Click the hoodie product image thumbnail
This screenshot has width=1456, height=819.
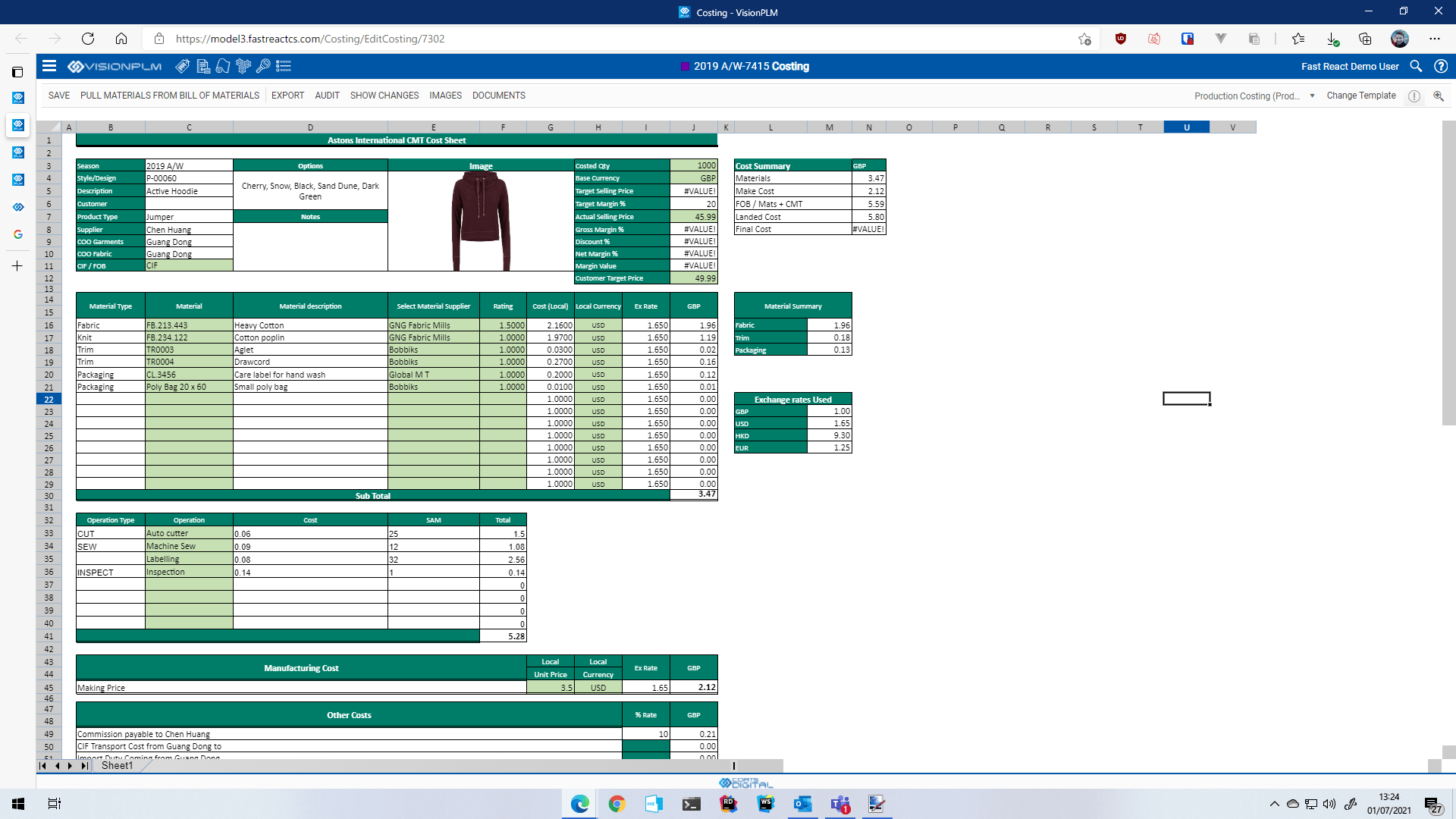pyautogui.click(x=480, y=221)
